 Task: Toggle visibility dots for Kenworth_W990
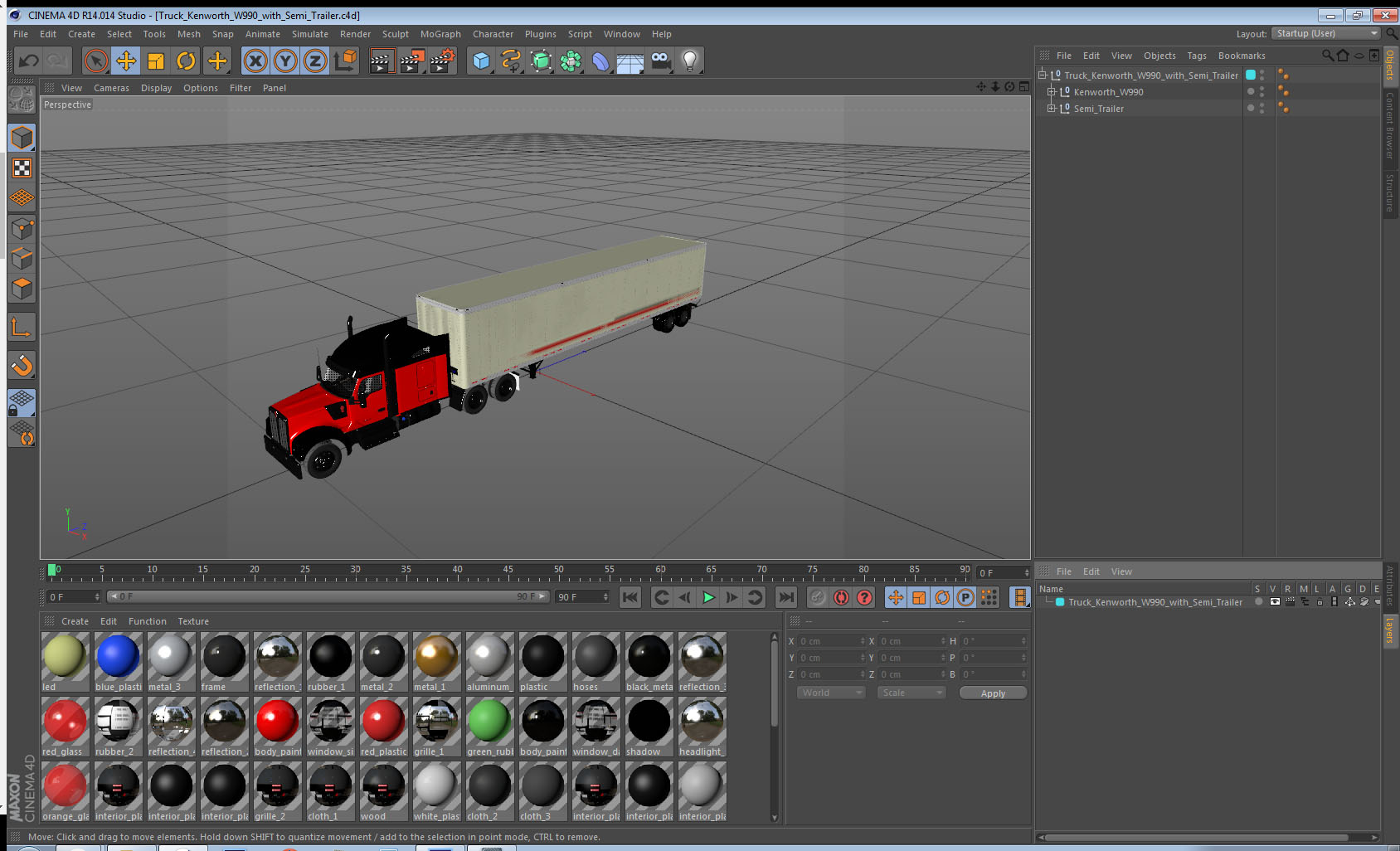coord(1262,92)
